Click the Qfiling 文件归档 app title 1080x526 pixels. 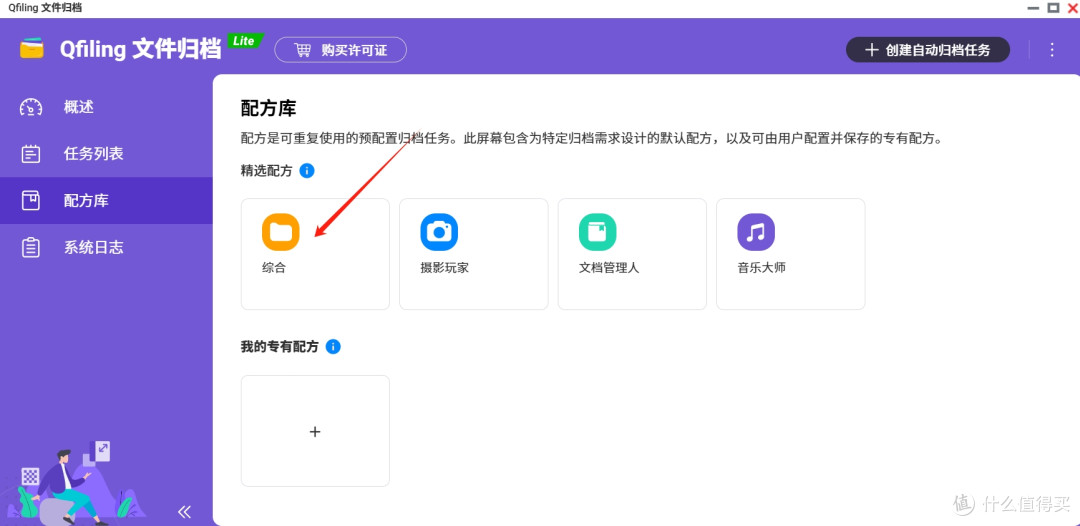140,50
